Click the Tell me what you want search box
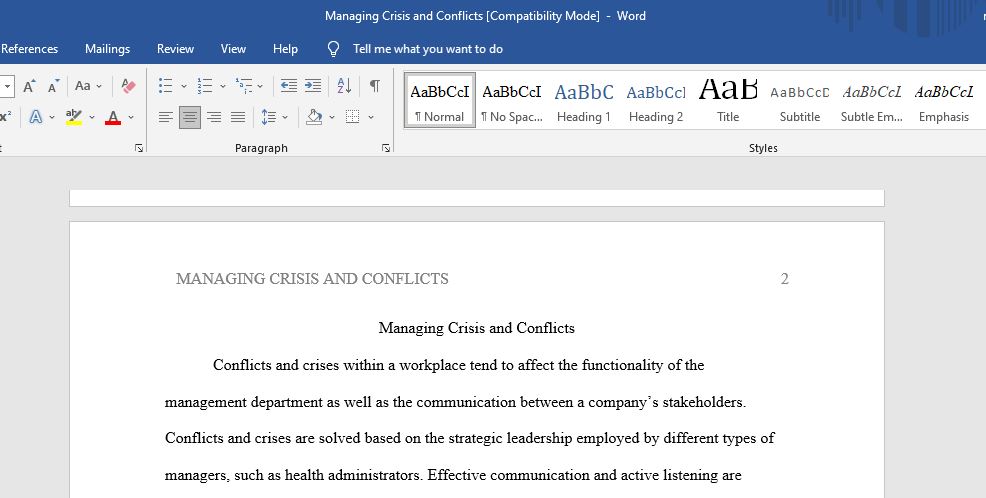 click(428, 49)
